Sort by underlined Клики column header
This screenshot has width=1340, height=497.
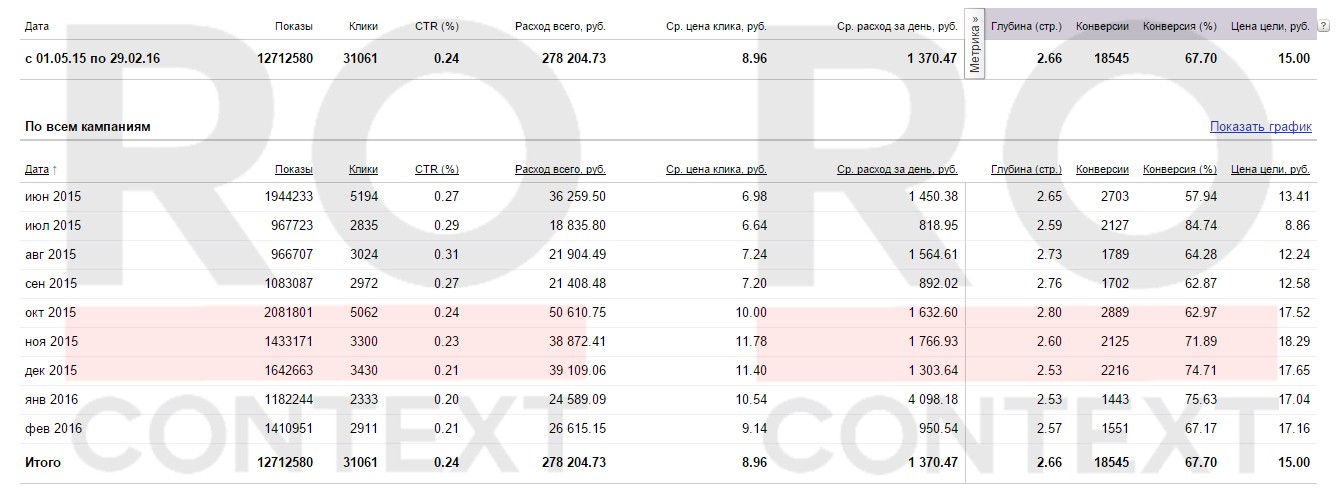[x=363, y=170]
